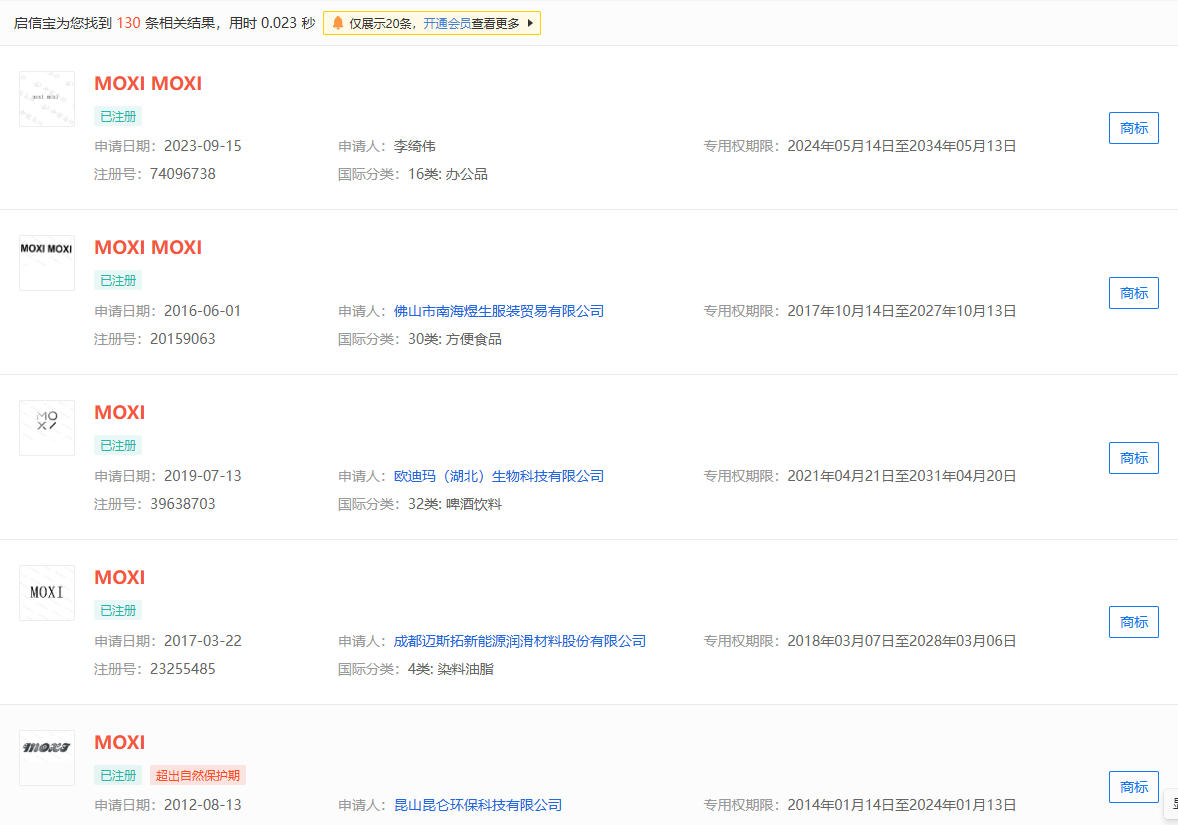Open MOXI MOXI title for registration 20159063
1178x825 pixels.
point(148,248)
